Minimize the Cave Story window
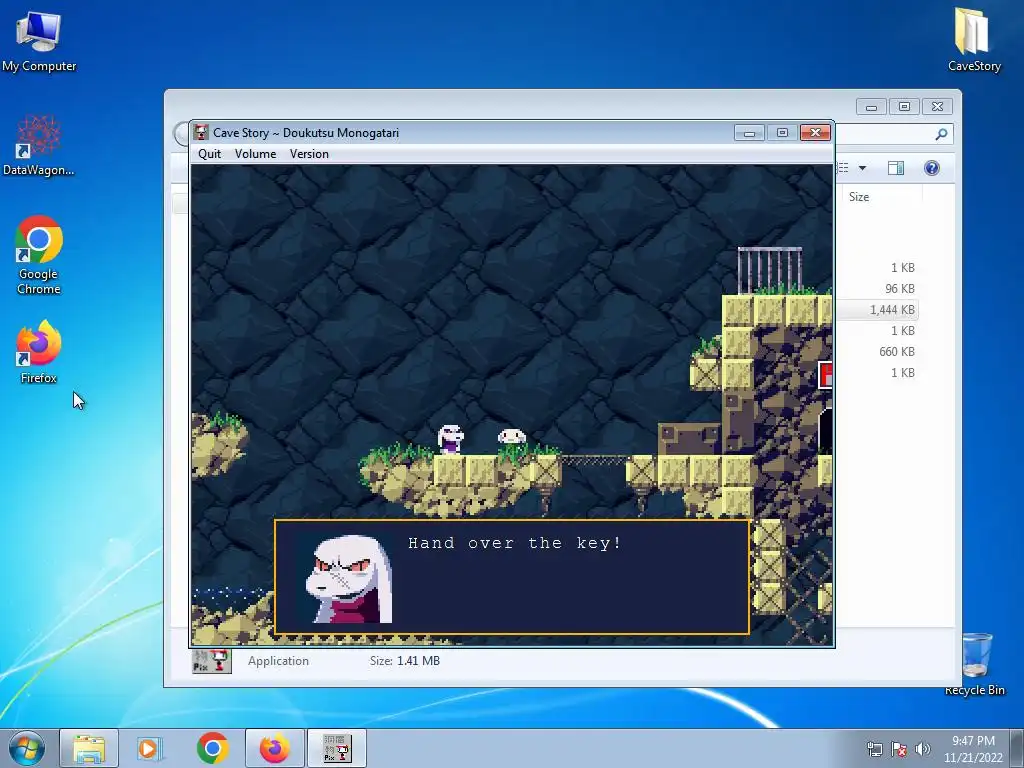 (749, 133)
